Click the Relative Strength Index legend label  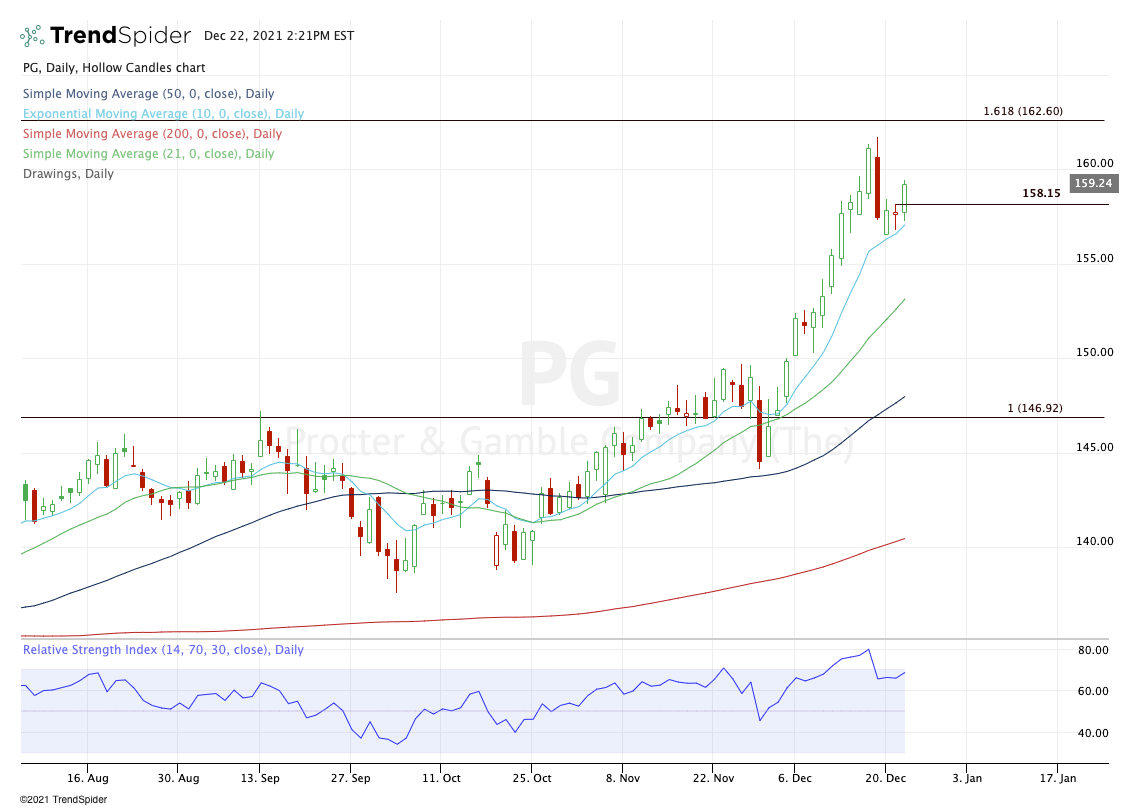[x=163, y=650]
